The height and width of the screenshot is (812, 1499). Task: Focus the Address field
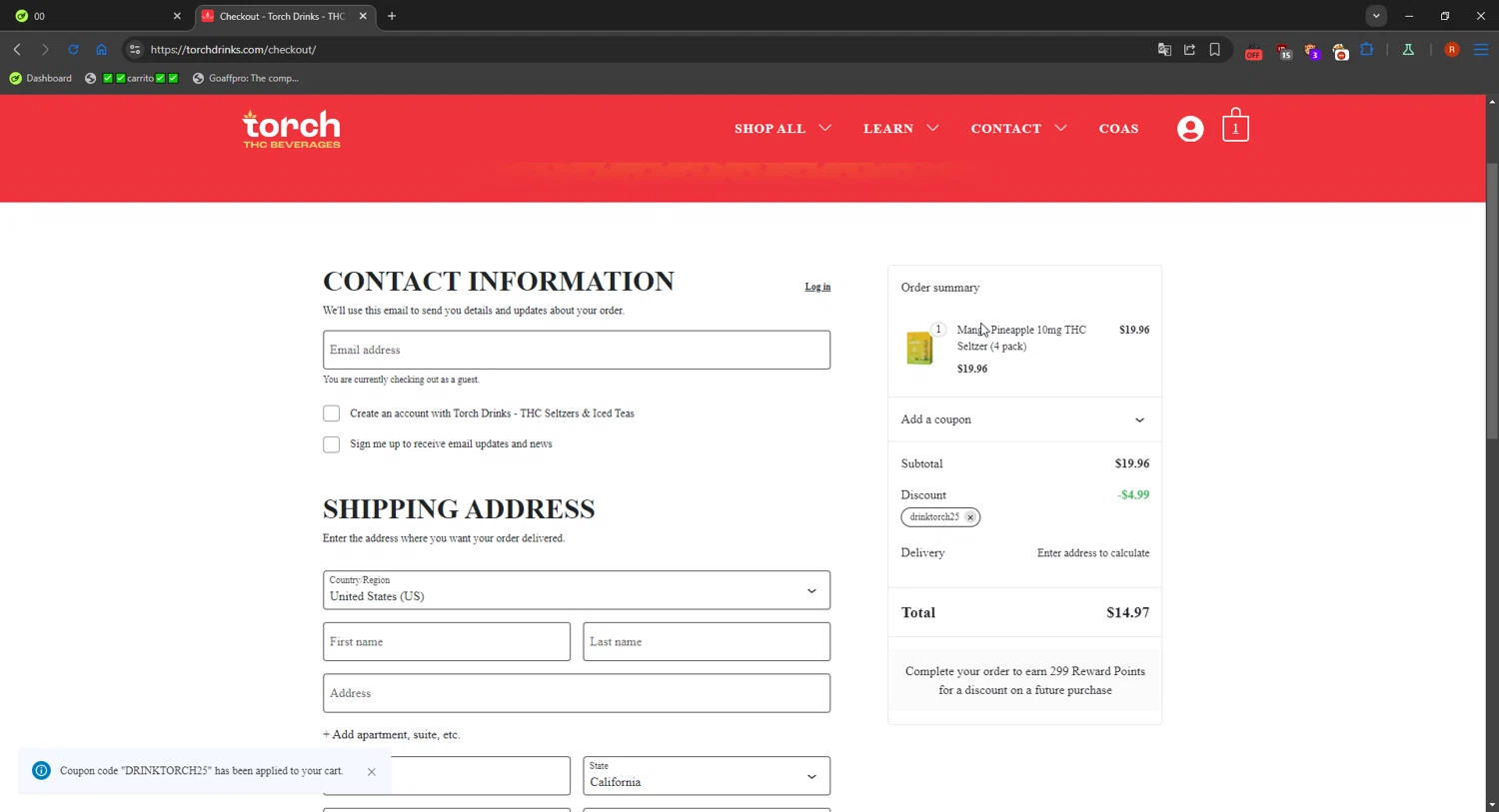[577, 693]
